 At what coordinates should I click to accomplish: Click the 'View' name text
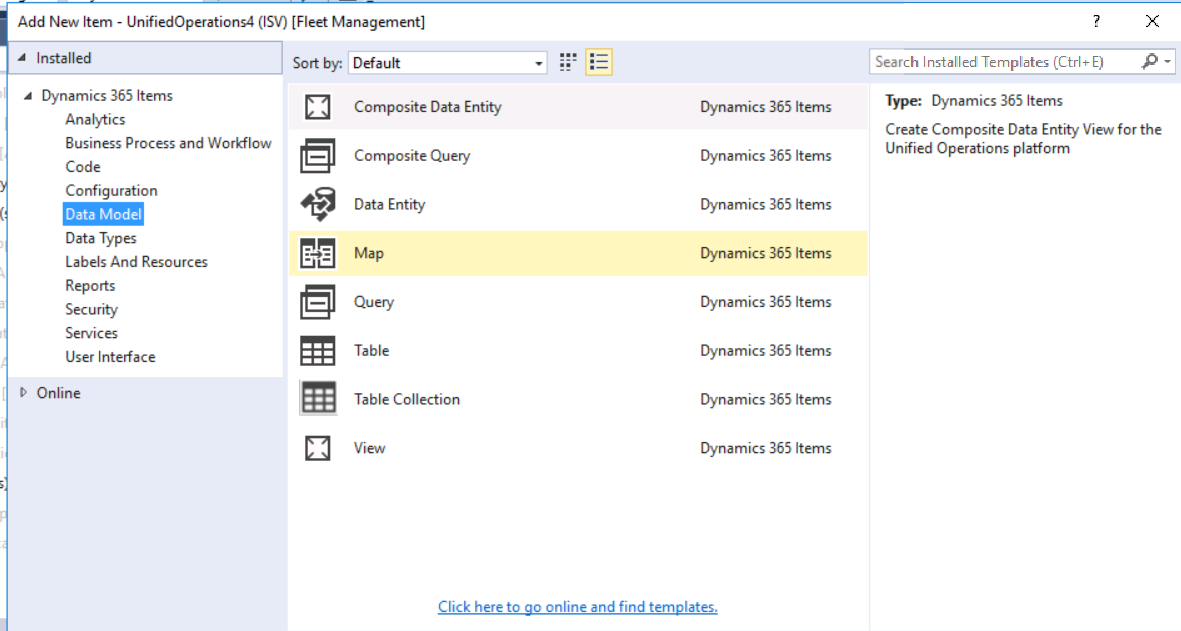point(369,448)
